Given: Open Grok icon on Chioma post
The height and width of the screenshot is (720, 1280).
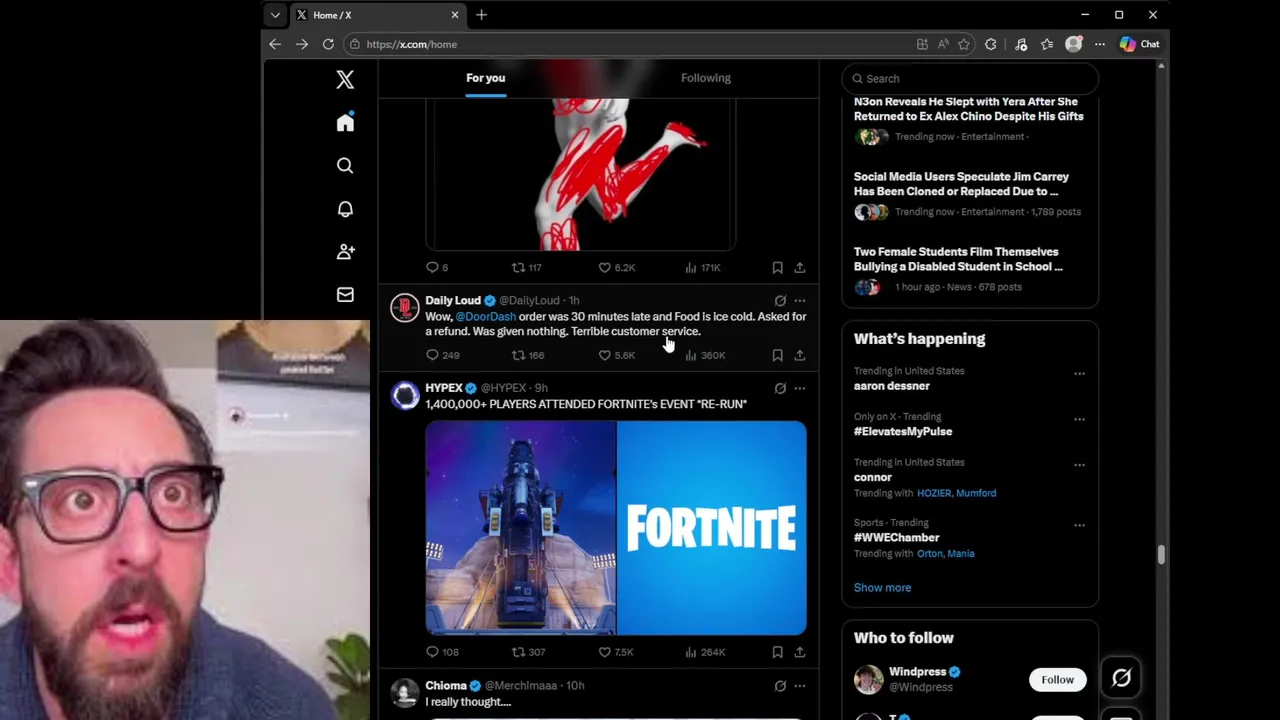Looking at the screenshot, I should point(780,686).
